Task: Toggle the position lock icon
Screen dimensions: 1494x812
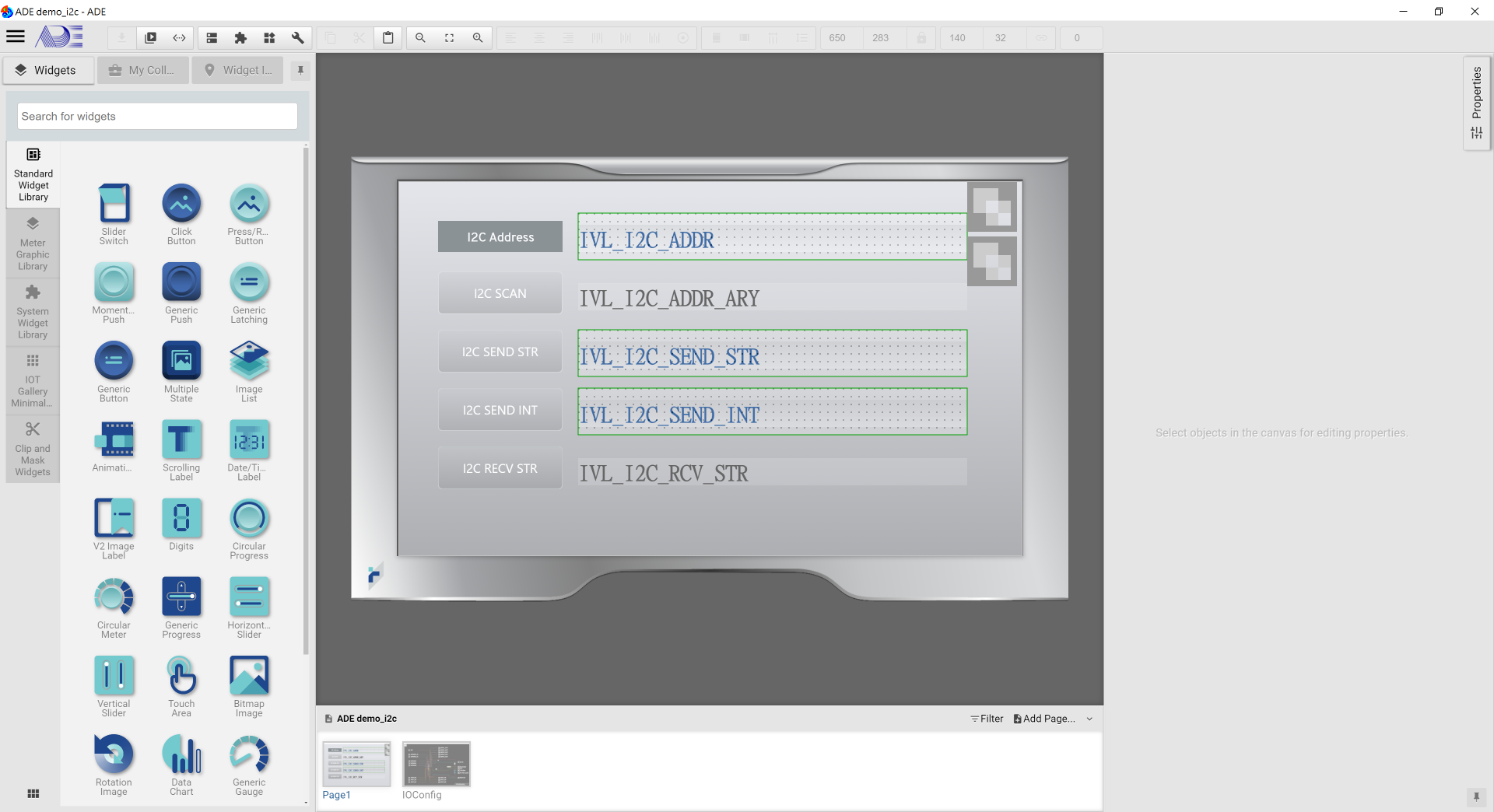Action: pos(921,37)
